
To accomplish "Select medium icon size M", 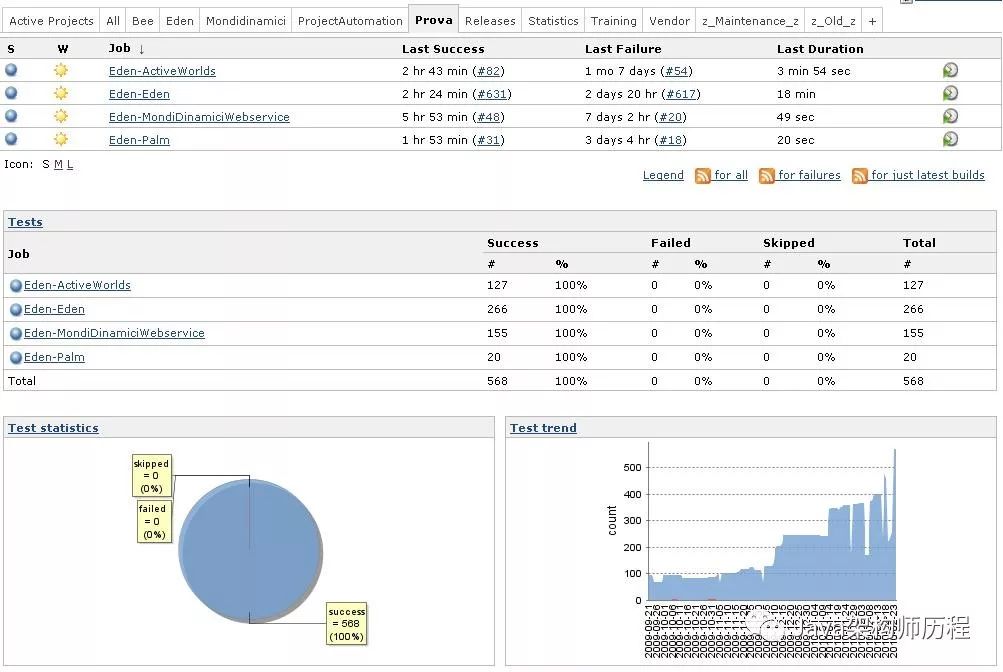I will coord(58,165).
